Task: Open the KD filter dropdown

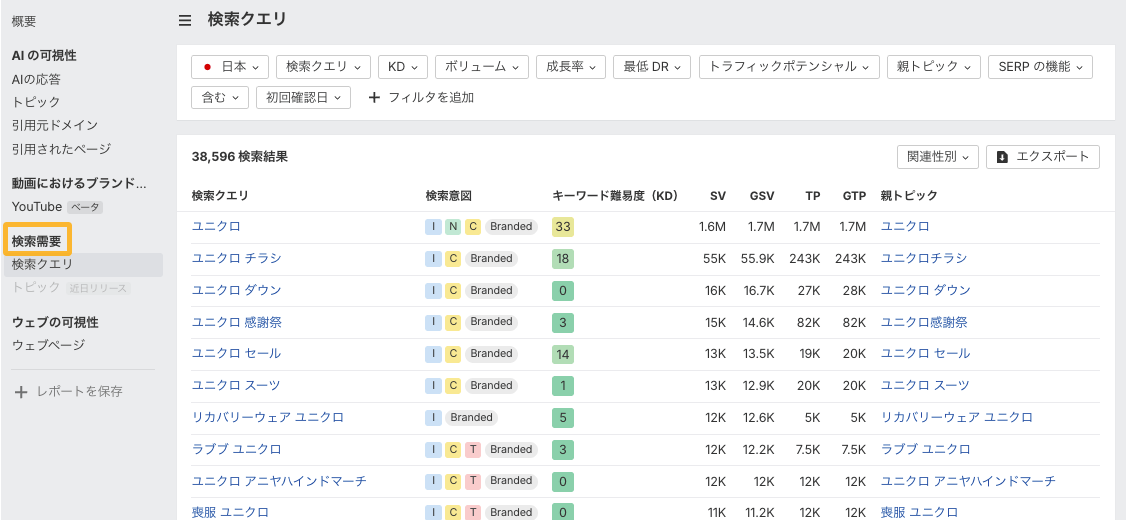Action: tap(403, 67)
